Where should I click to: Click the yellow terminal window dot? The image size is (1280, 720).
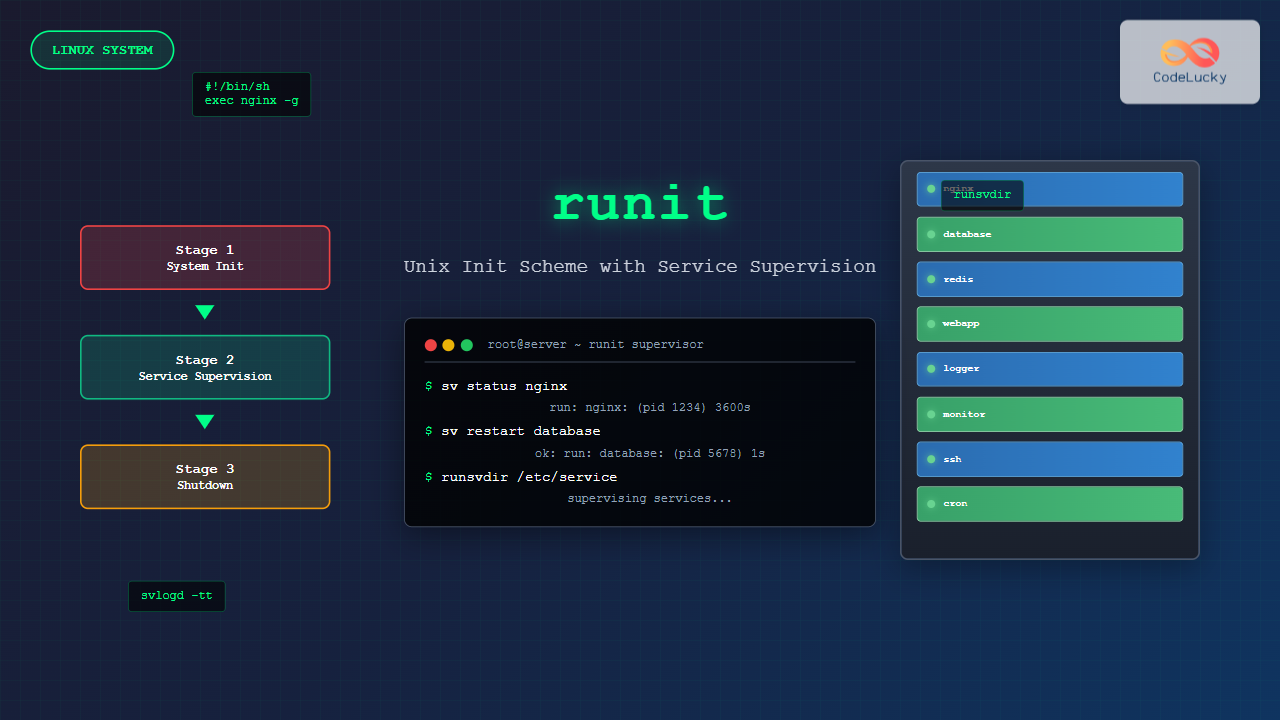pyautogui.click(x=448, y=344)
